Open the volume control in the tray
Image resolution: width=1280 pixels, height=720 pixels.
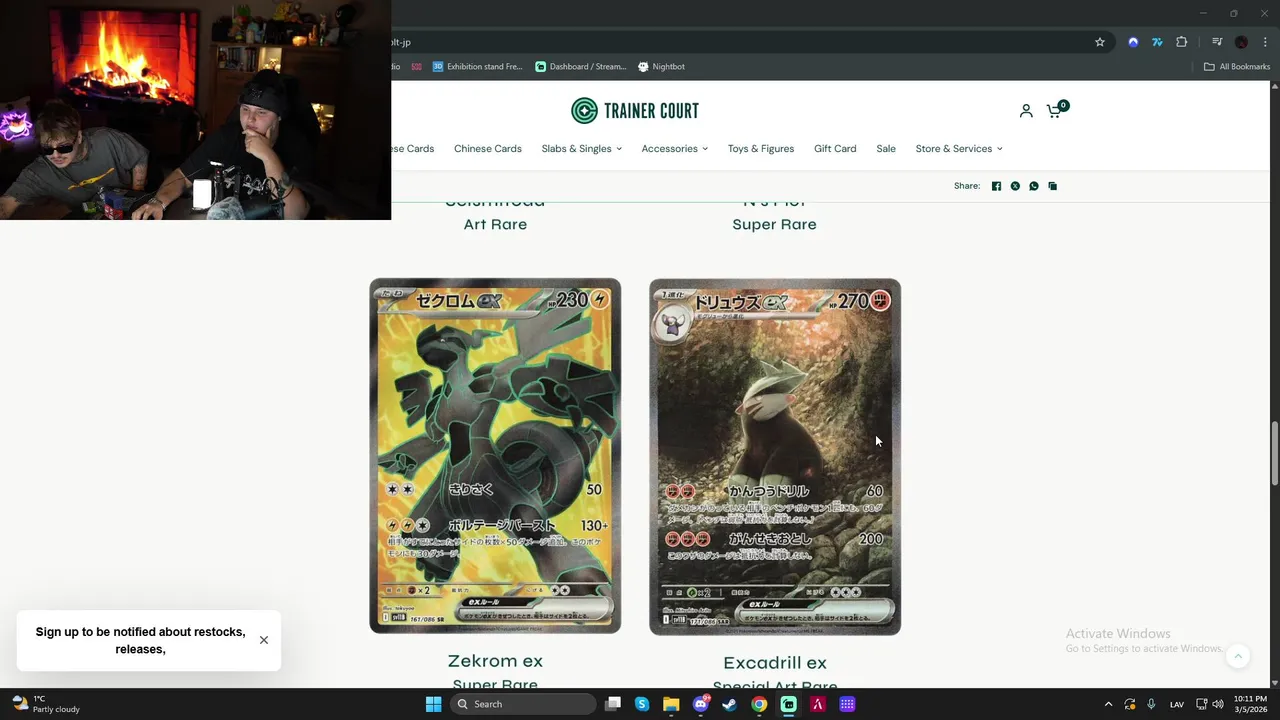[1220, 704]
